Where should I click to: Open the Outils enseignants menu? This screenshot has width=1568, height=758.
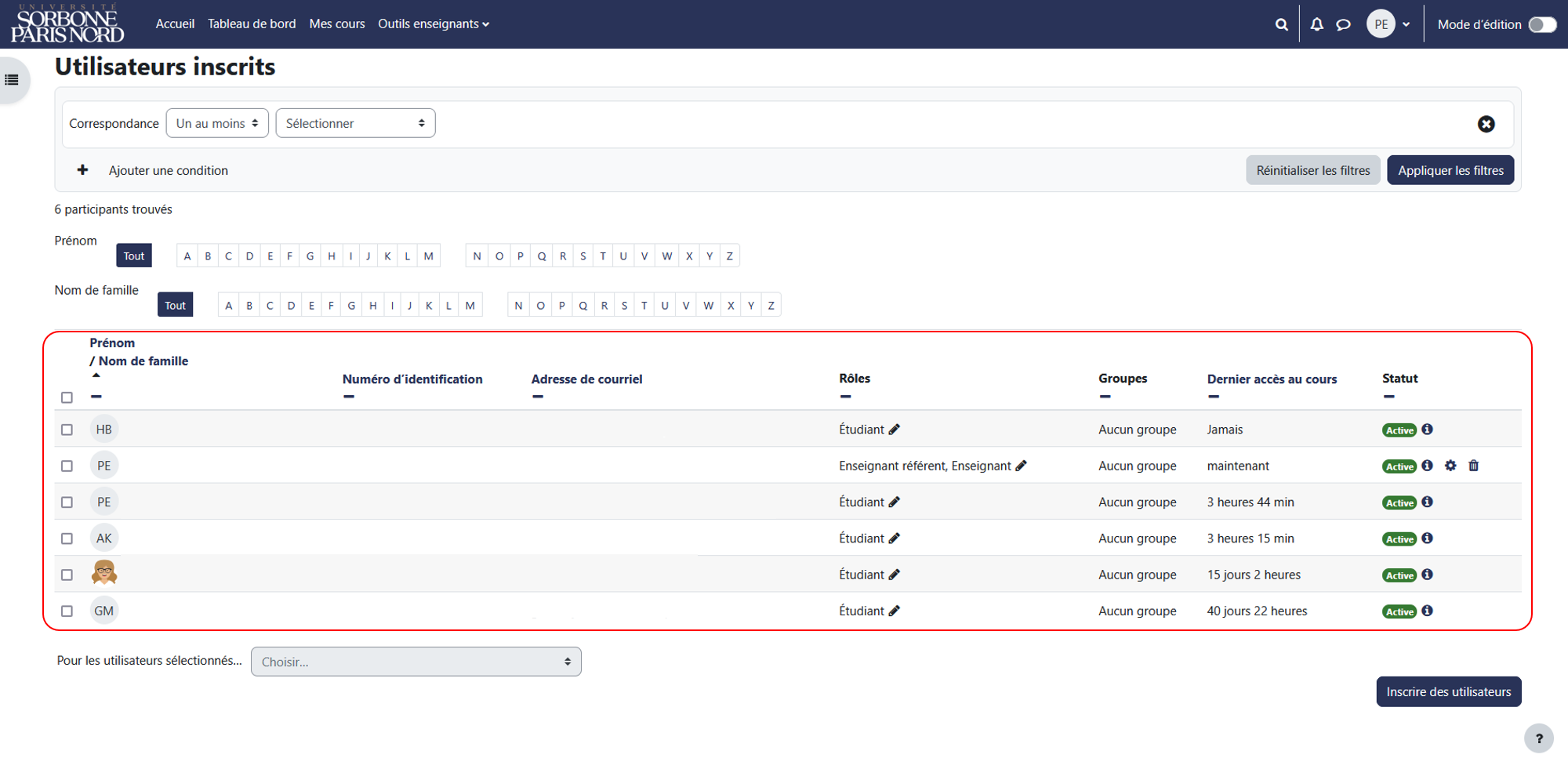click(434, 24)
